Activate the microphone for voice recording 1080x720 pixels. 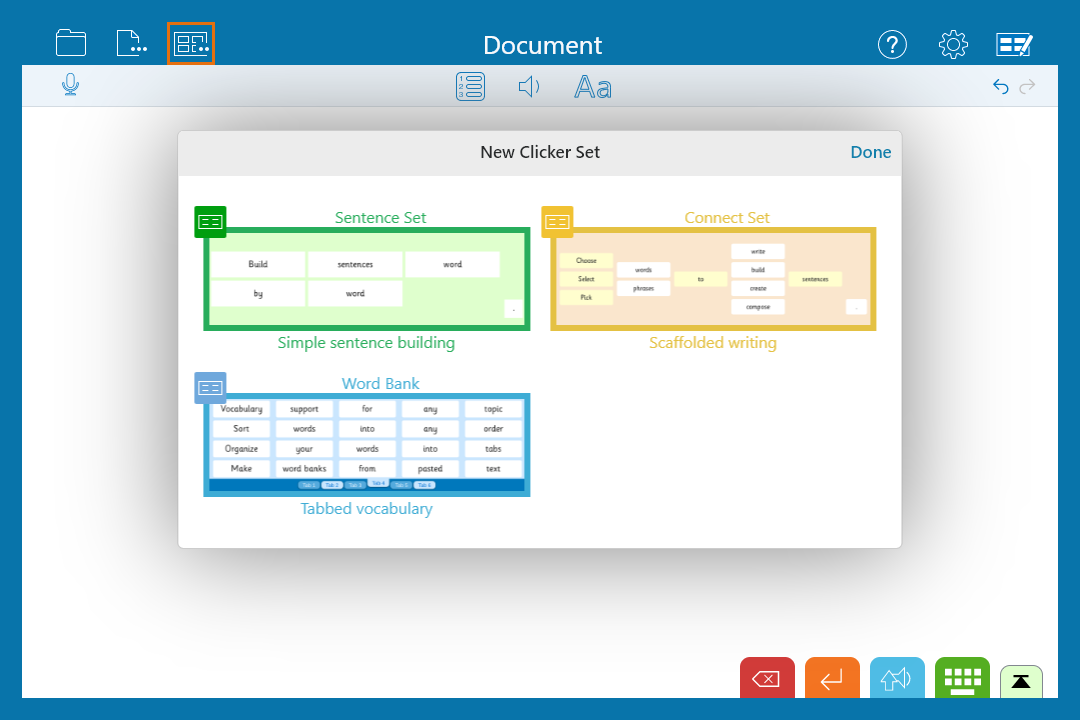pos(70,86)
